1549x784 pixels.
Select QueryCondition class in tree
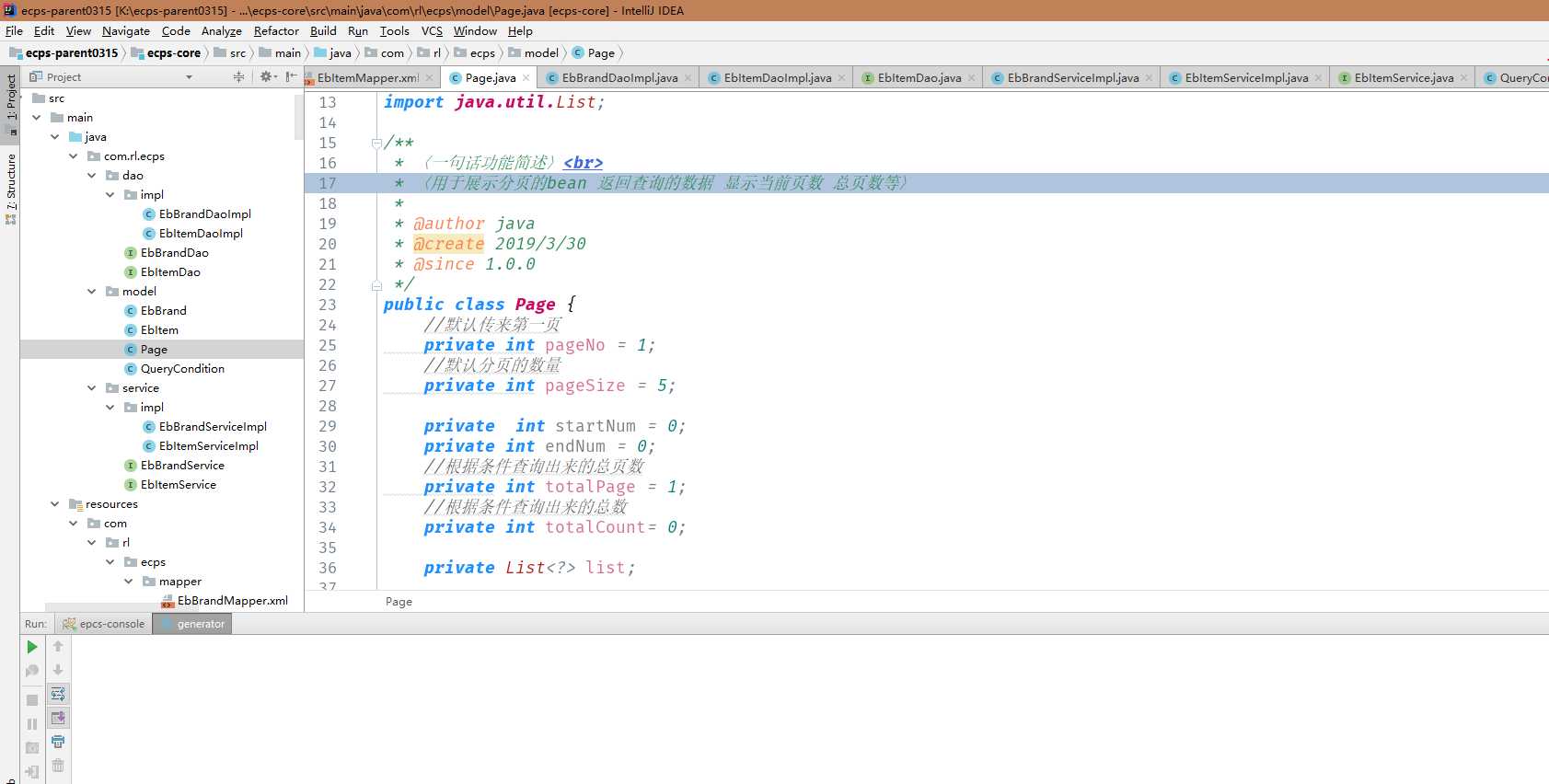[182, 369]
